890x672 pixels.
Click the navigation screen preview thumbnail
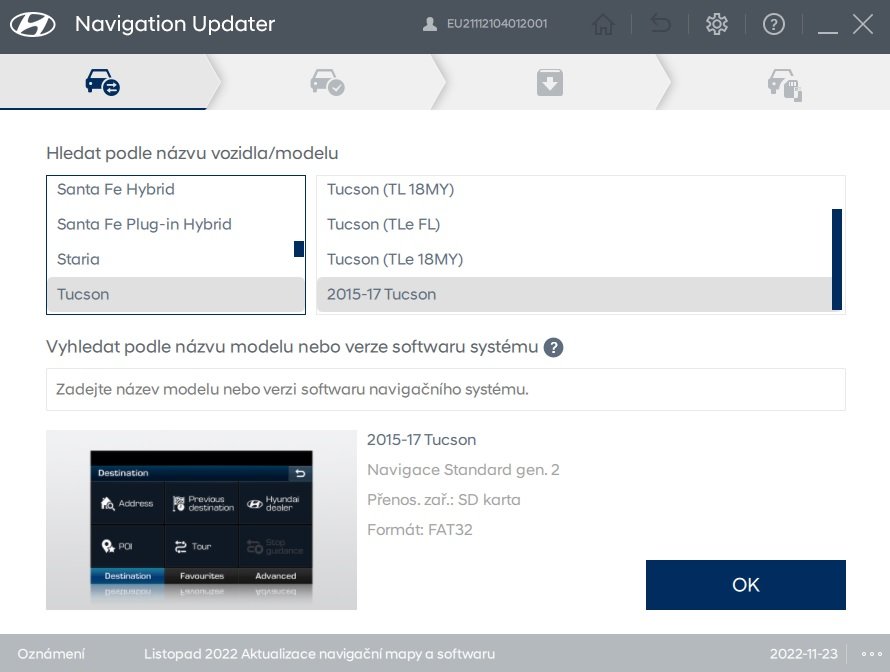click(201, 520)
